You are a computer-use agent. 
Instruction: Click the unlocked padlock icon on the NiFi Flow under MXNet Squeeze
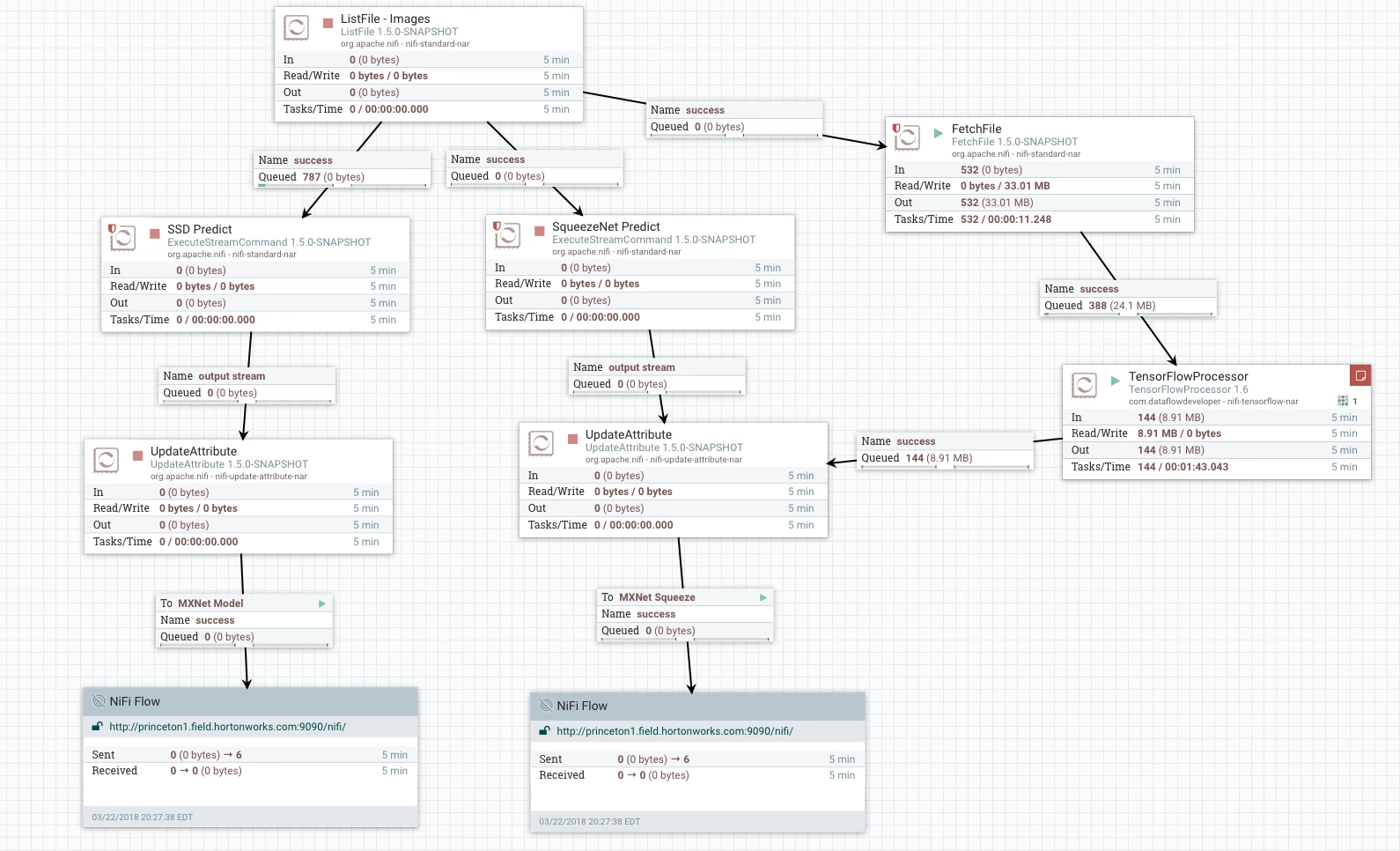pyautogui.click(x=545, y=731)
